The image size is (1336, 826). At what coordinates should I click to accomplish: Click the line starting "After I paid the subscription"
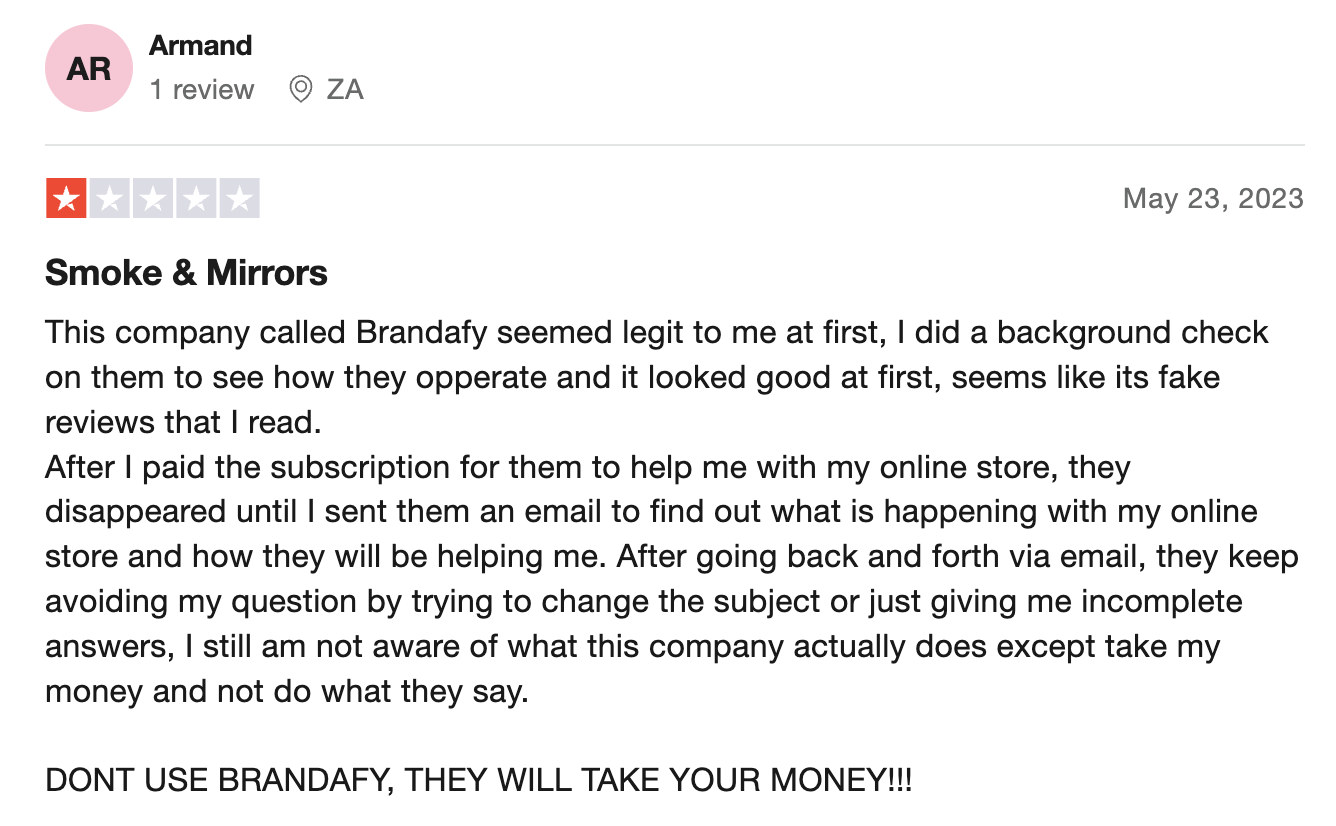[588, 467]
